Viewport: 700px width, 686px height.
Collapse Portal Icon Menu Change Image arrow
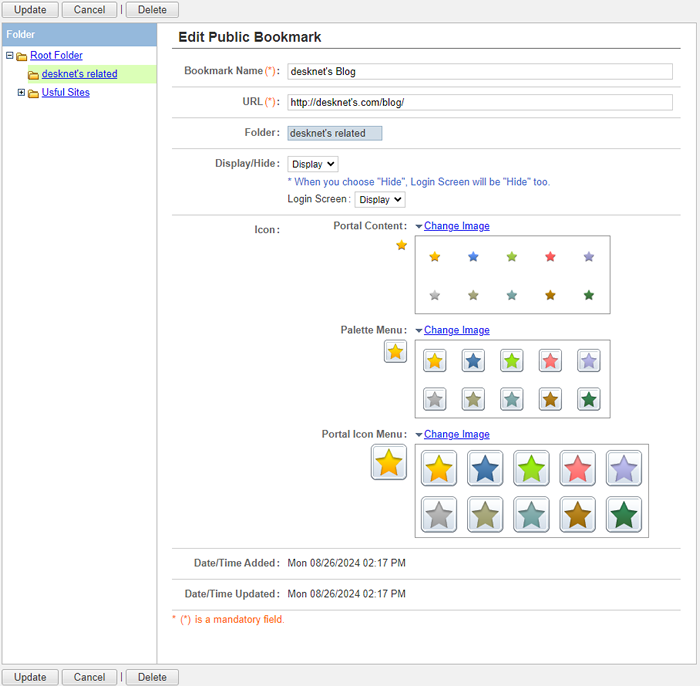pyautogui.click(x=419, y=435)
